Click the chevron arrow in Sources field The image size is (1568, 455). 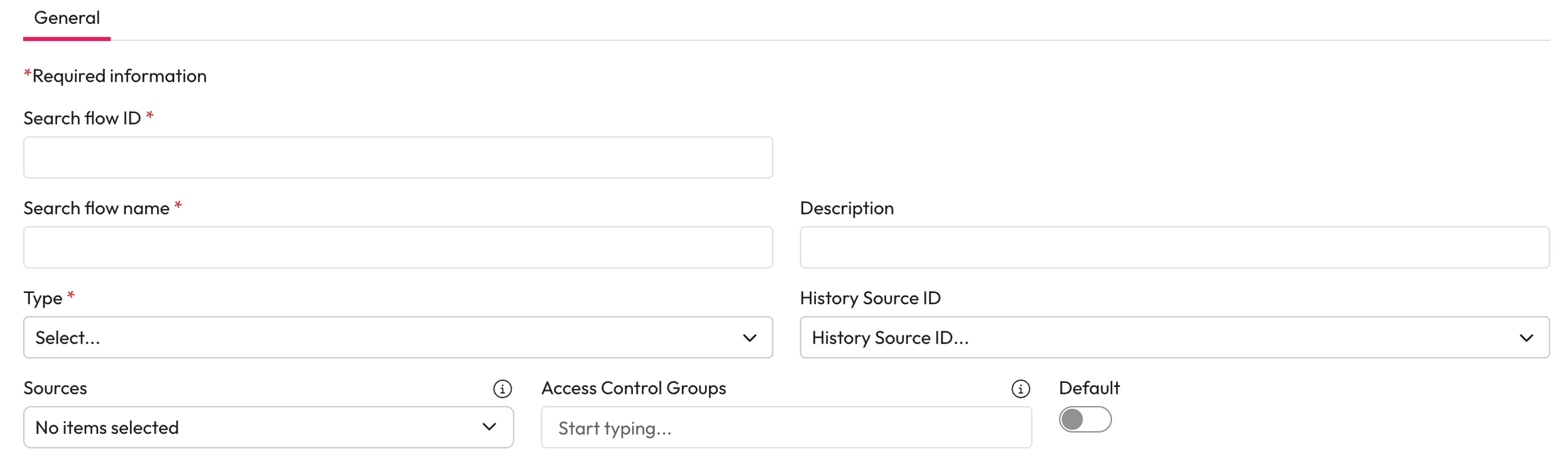[489, 427]
